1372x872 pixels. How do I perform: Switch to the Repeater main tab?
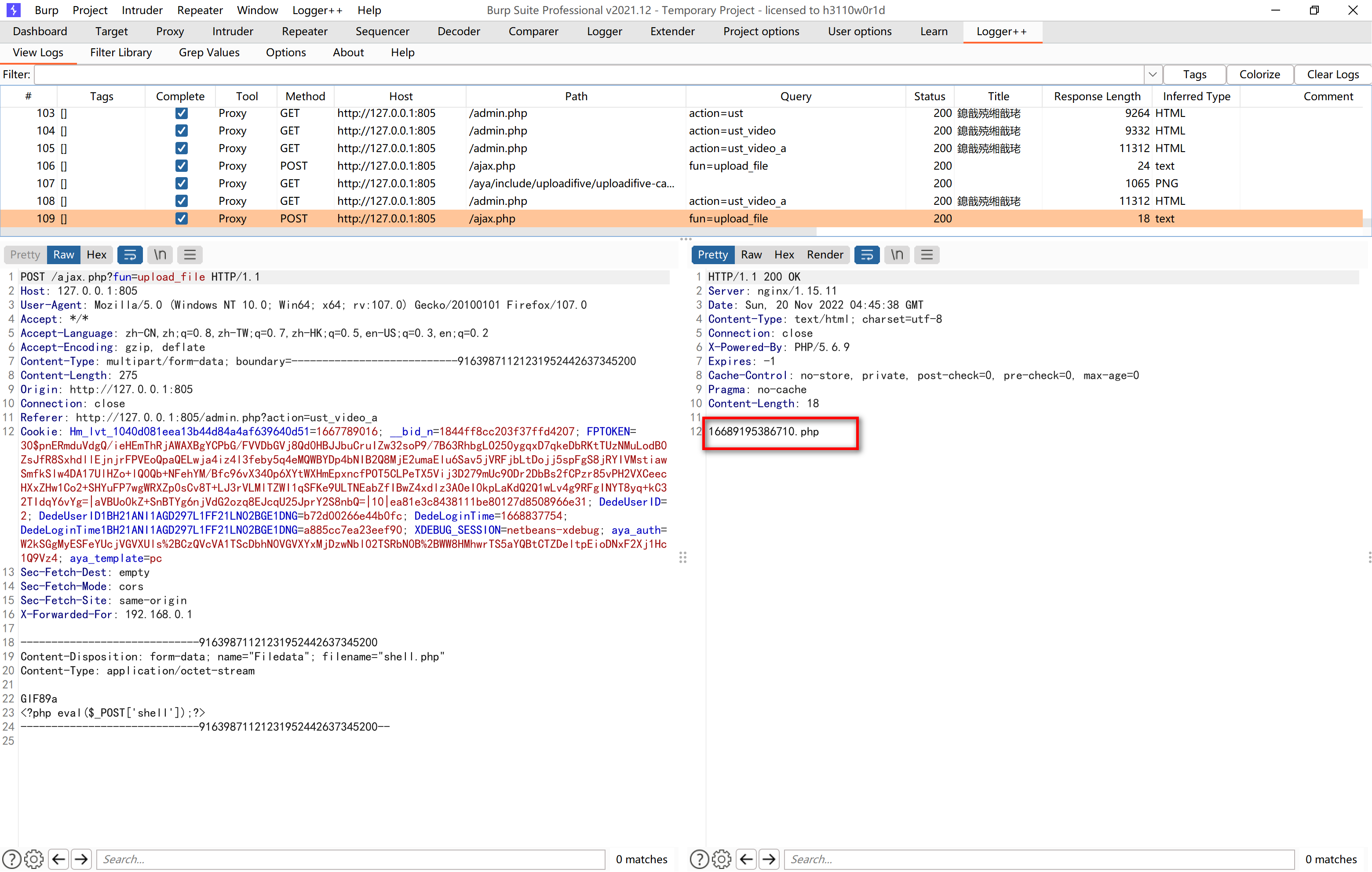304,31
